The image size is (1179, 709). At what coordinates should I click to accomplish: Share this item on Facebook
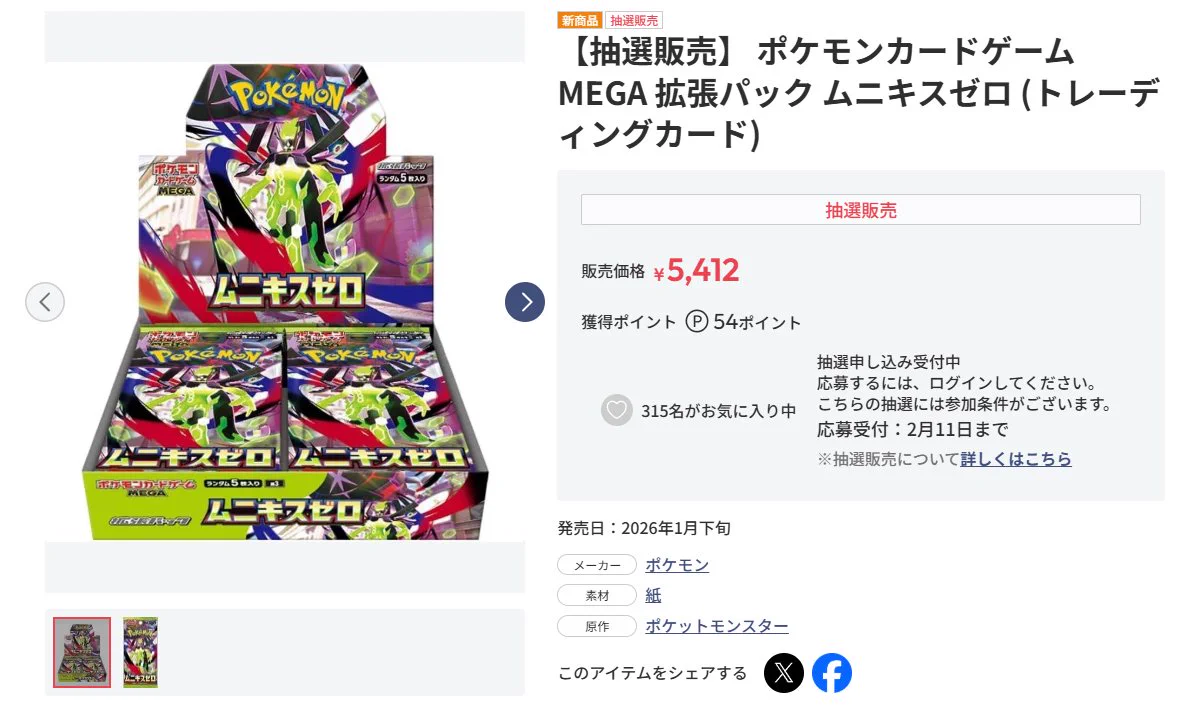tap(832, 673)
